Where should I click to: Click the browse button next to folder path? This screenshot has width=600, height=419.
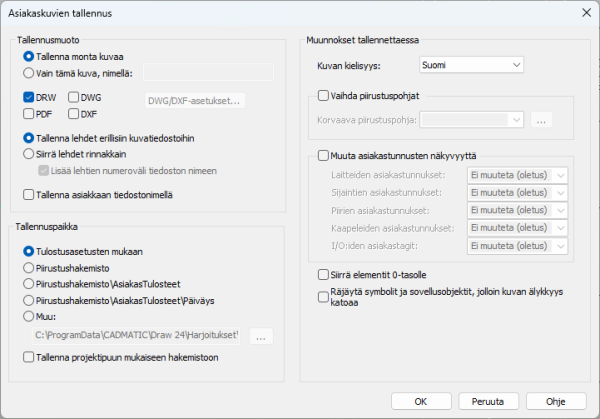(261, 337)
